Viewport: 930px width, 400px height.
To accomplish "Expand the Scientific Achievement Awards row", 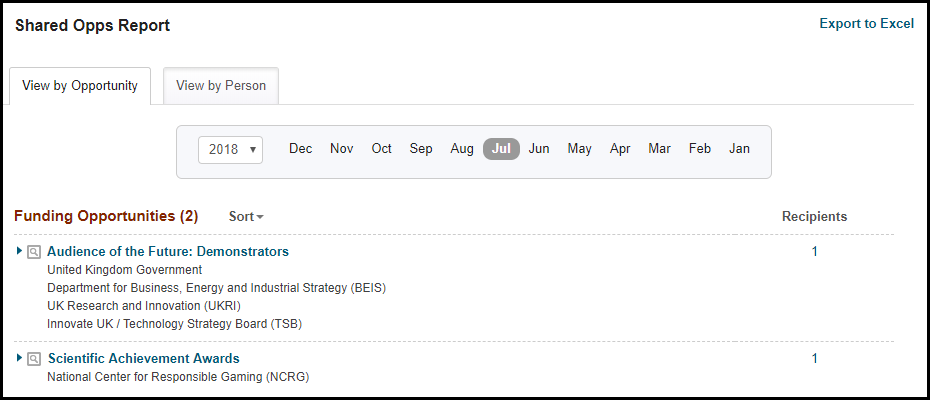I will [x=20, y=358].
